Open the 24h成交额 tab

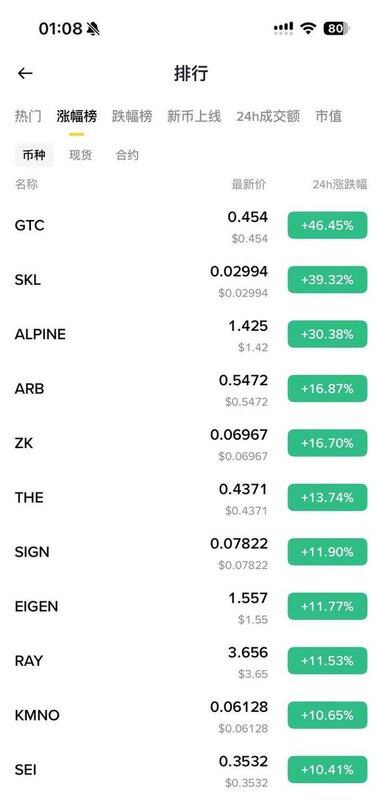tap(268, 116)
